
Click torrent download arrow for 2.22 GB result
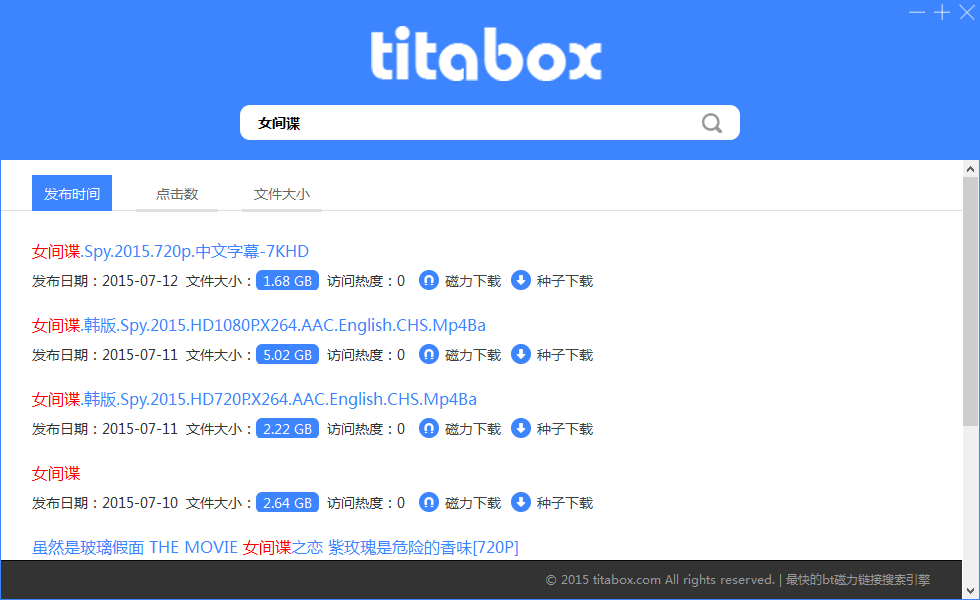pyautogui.click(x=521, y=429)
